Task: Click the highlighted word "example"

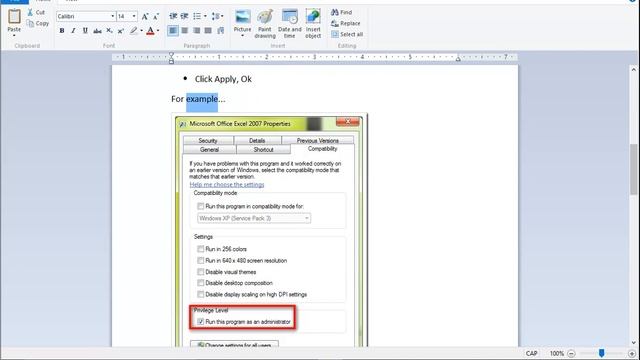Action: pos(202,99)
